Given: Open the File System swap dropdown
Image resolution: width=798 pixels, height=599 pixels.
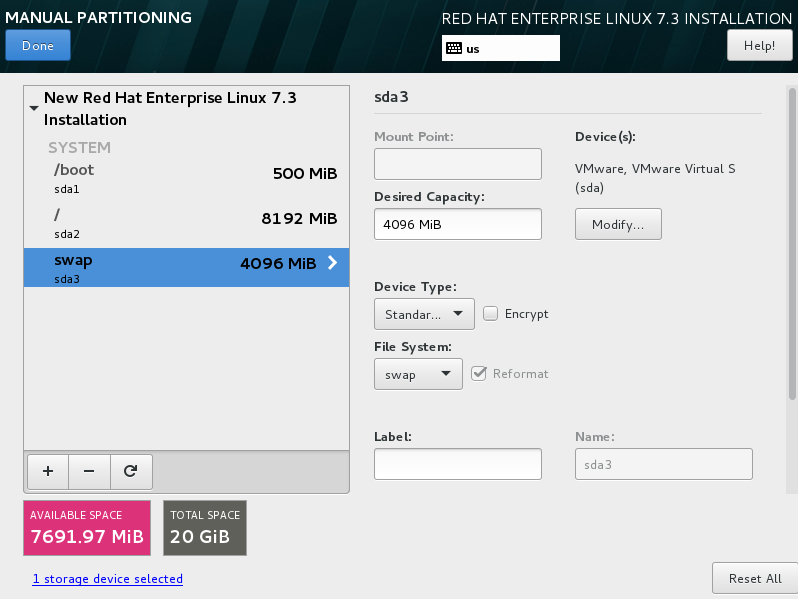Looking at the screenshot, I should coord(418,374).
